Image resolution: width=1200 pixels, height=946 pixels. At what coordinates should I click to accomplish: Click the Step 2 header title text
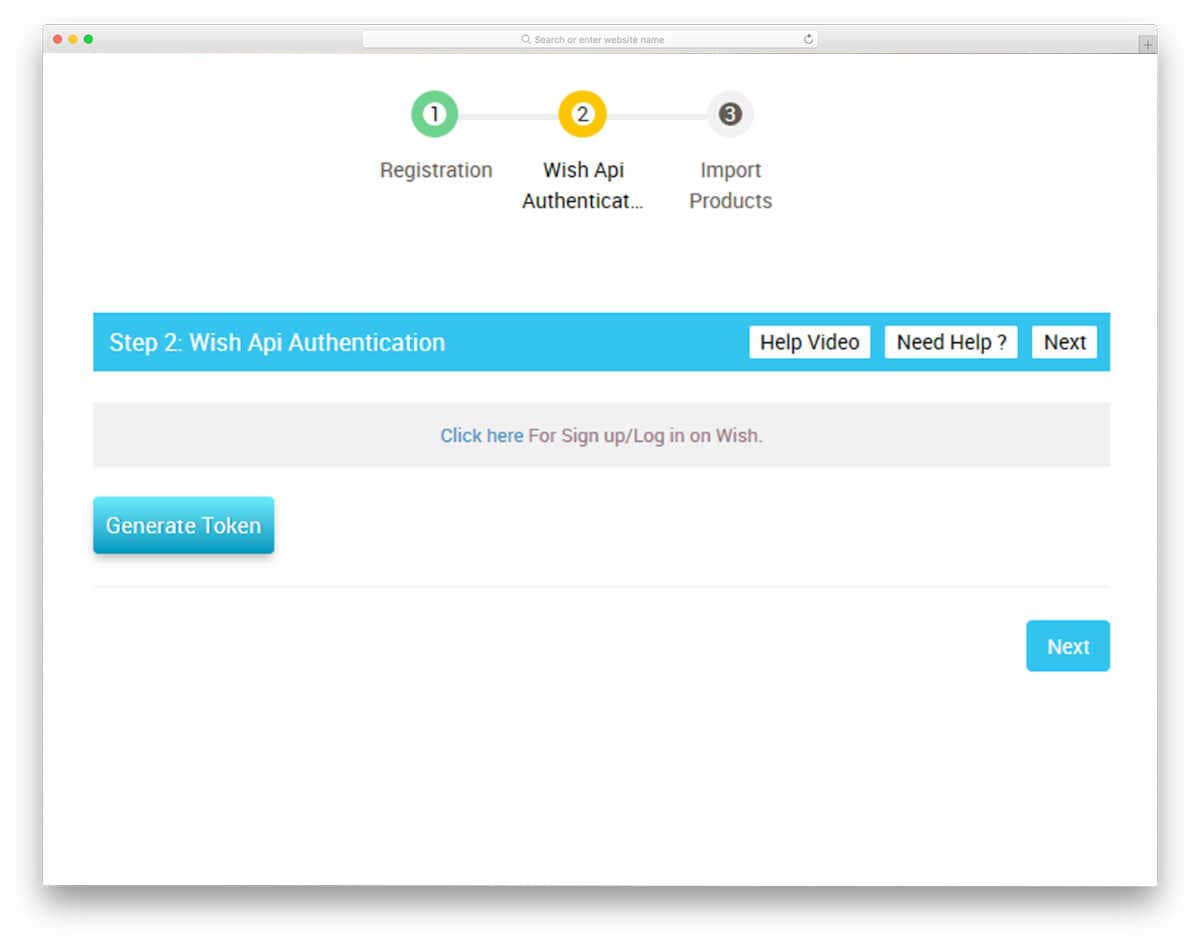278,342
